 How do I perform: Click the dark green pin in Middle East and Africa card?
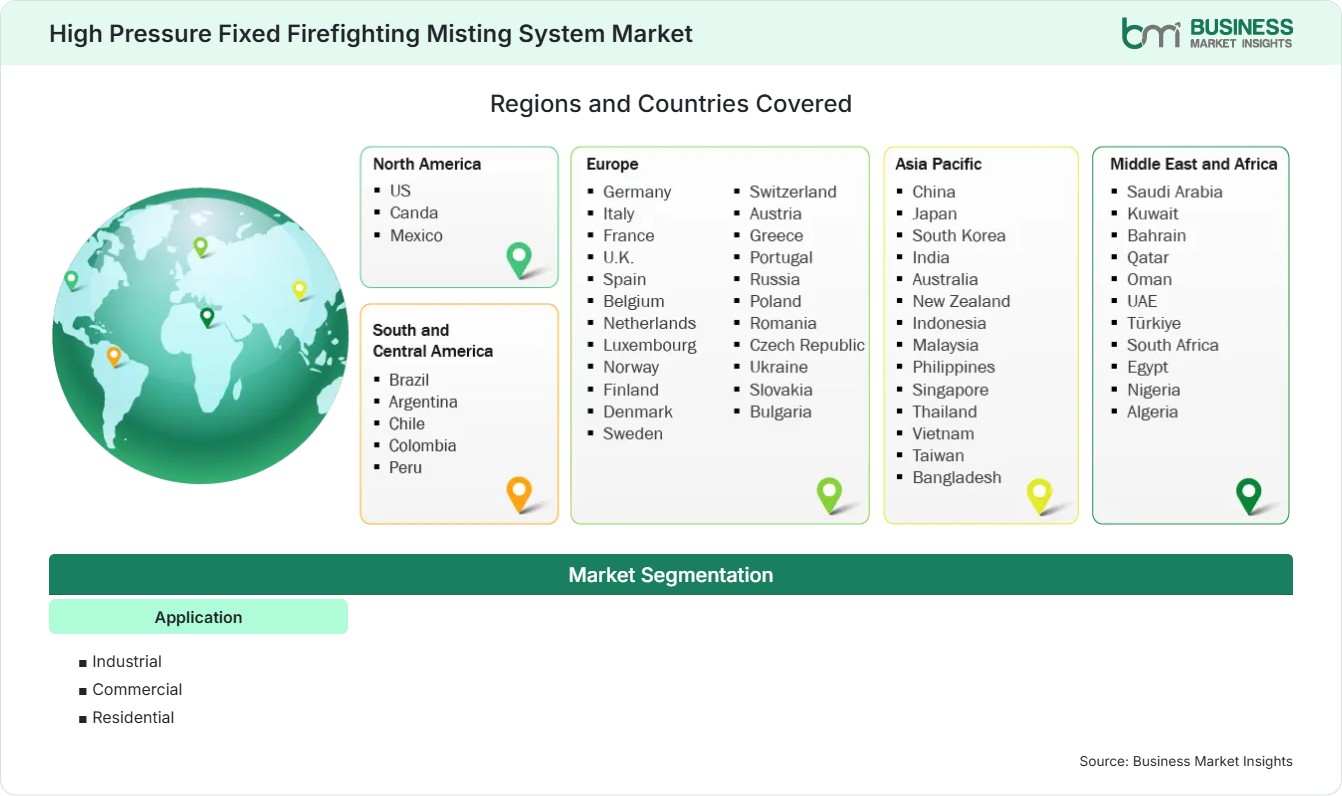tap(1249, 495)
